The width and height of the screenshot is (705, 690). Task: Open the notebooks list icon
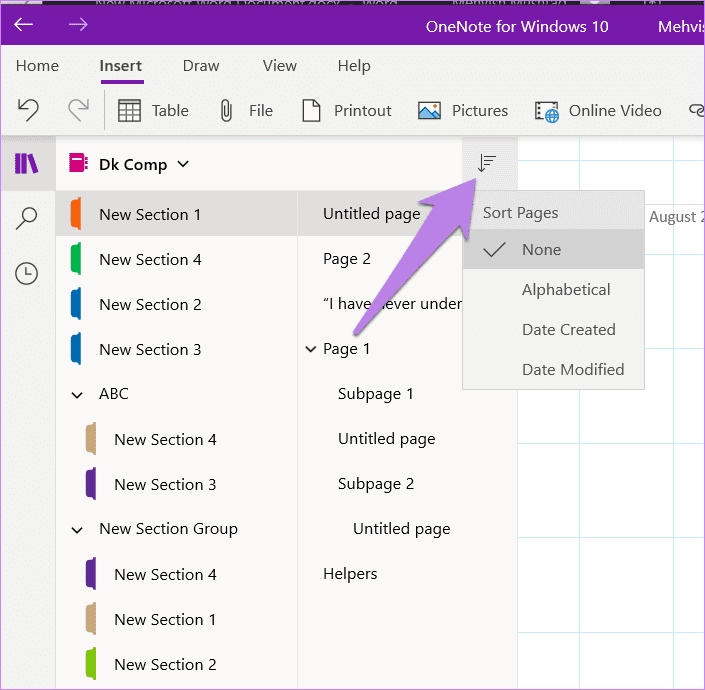coord(27,163)
